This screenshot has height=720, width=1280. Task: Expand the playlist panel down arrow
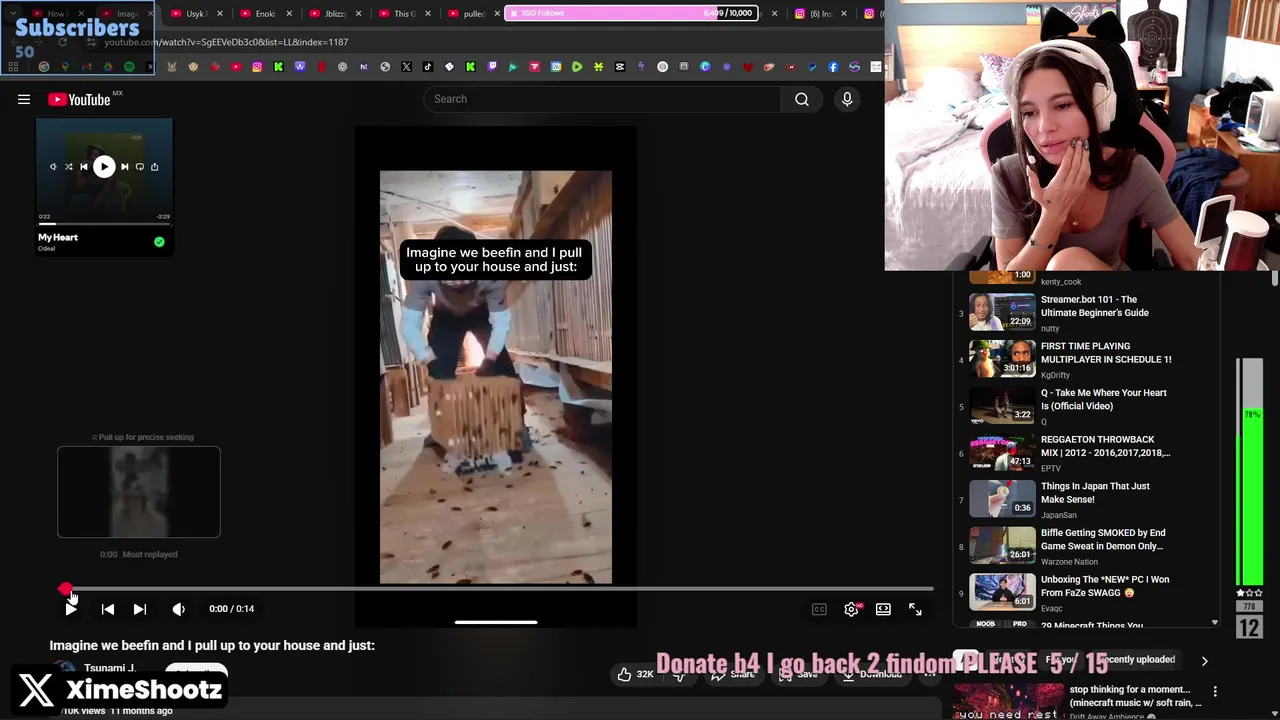tap(1214, 622)
